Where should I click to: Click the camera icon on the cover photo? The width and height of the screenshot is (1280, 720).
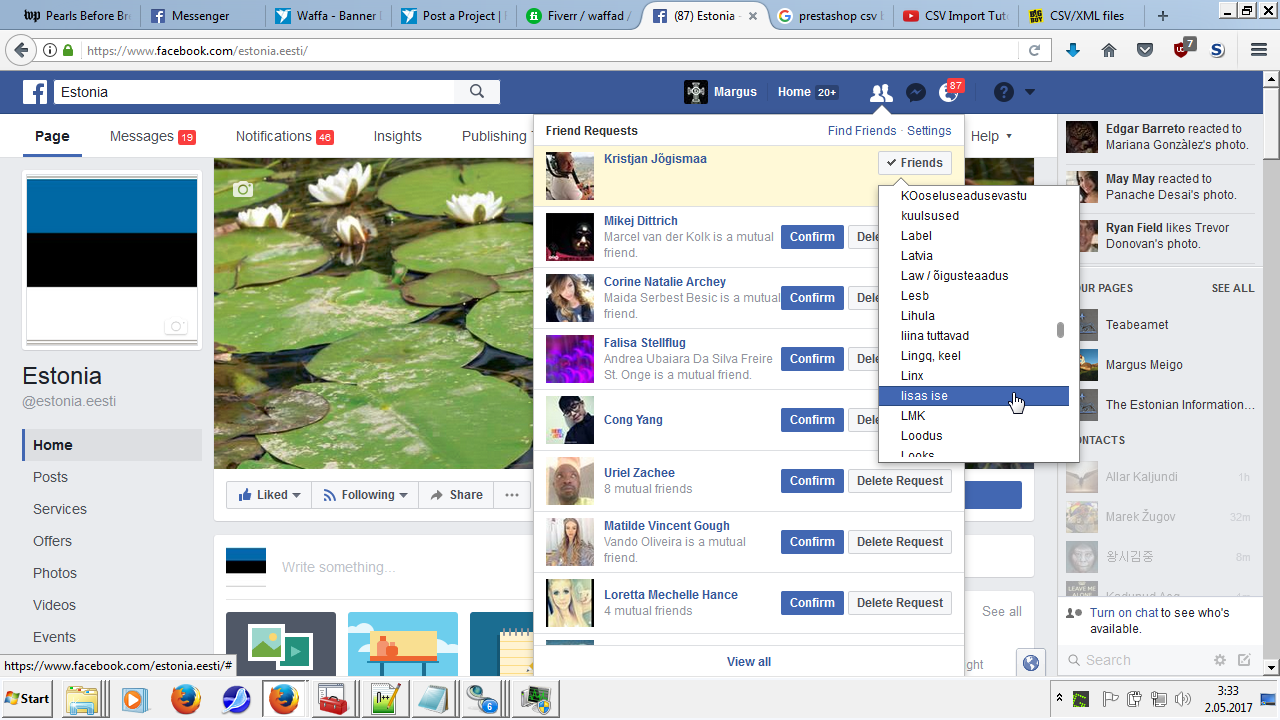click(x=243, y=189)
